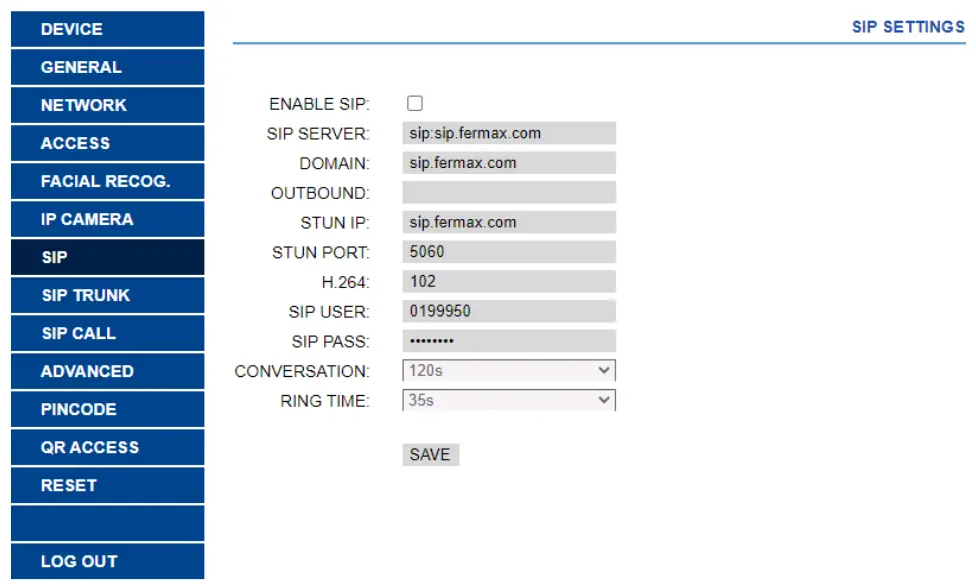The height and width of the screenshot is (584, 976).
Task: Open the Conversation duration dropdown
Action: click(x=509, y=371)
